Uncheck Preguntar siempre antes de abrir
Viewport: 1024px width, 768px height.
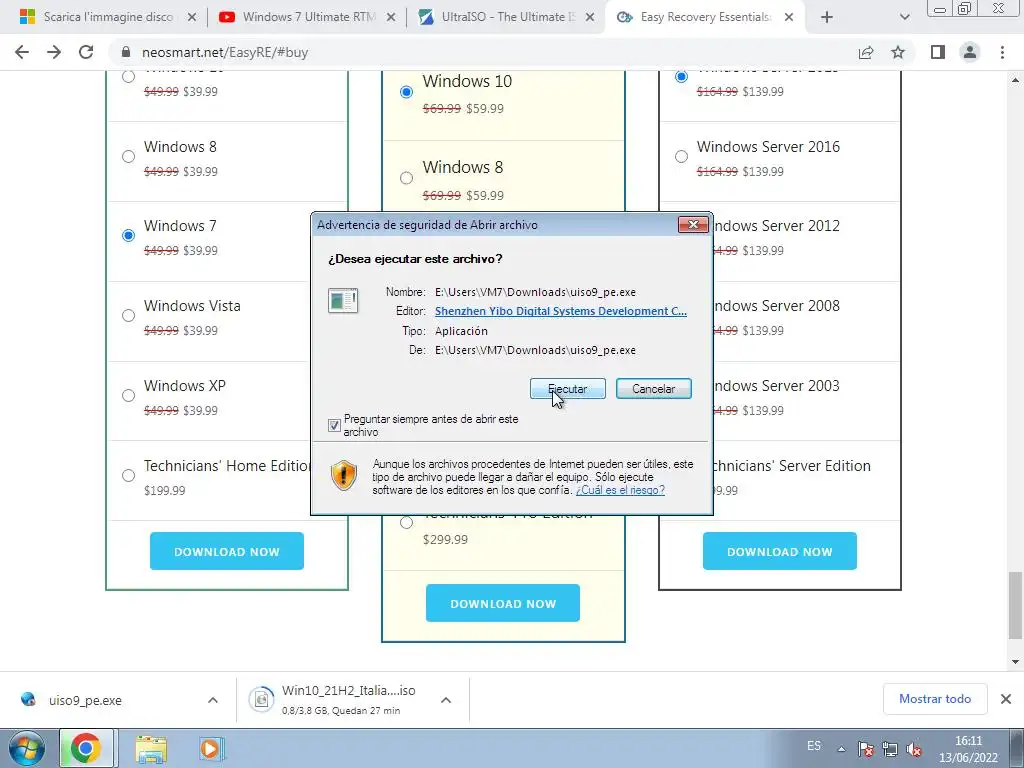334,425
